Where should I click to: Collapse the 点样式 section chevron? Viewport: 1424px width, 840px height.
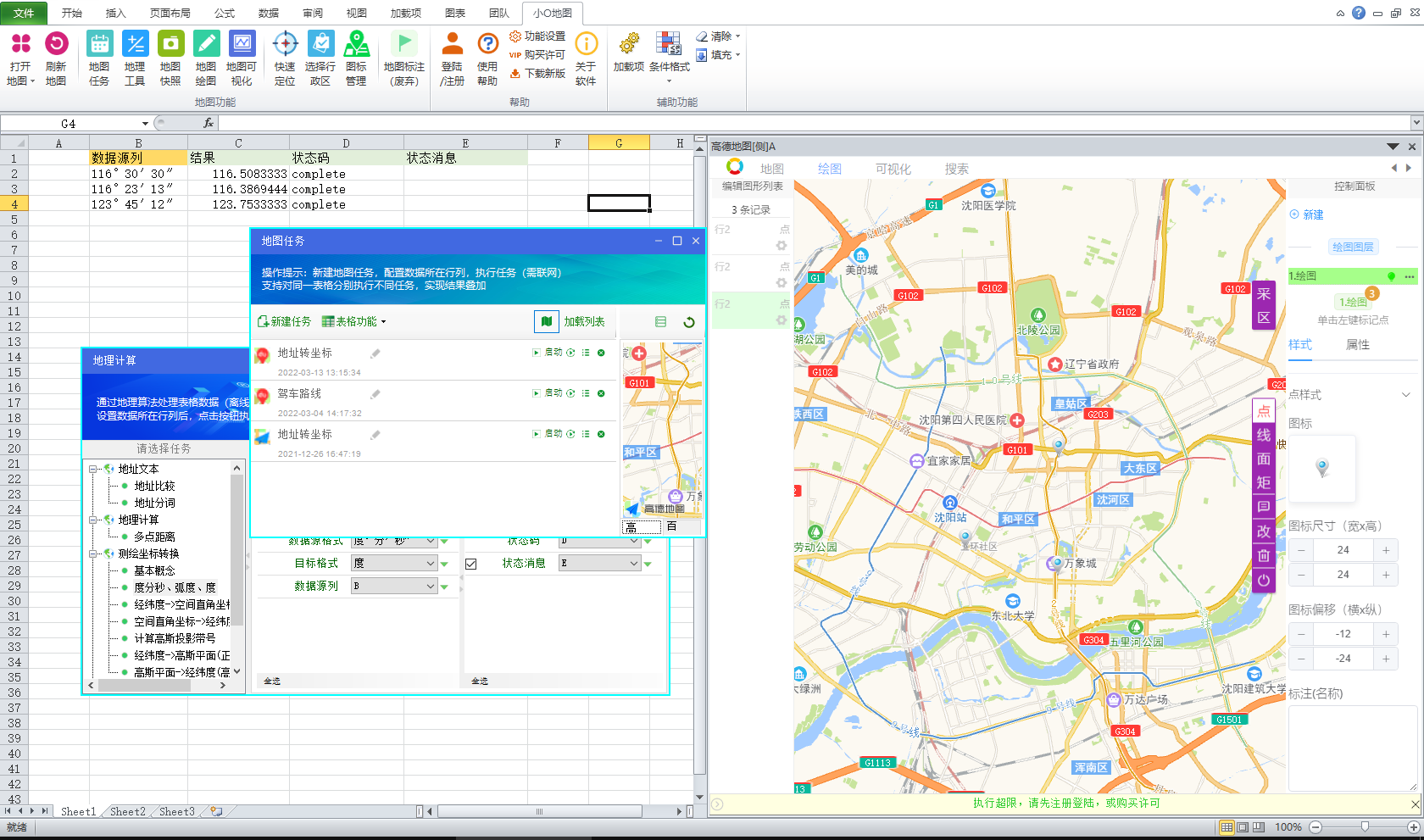(x=1405, y=395)
